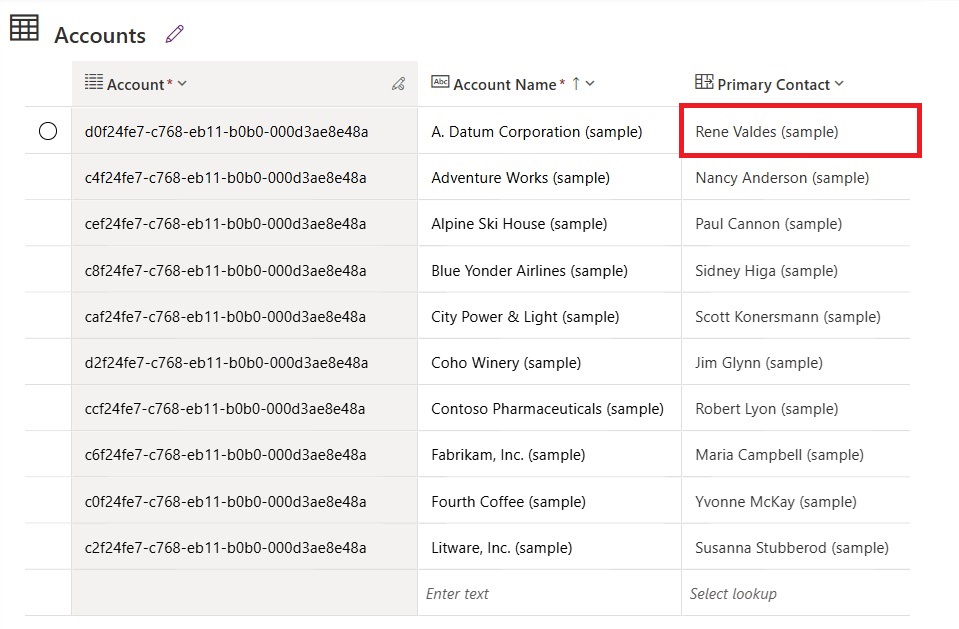959x629 pixels.
Task: Click the Rene Valdes (sample) primary contact cell
Action: pyautogui.click(x=800, y=131)
